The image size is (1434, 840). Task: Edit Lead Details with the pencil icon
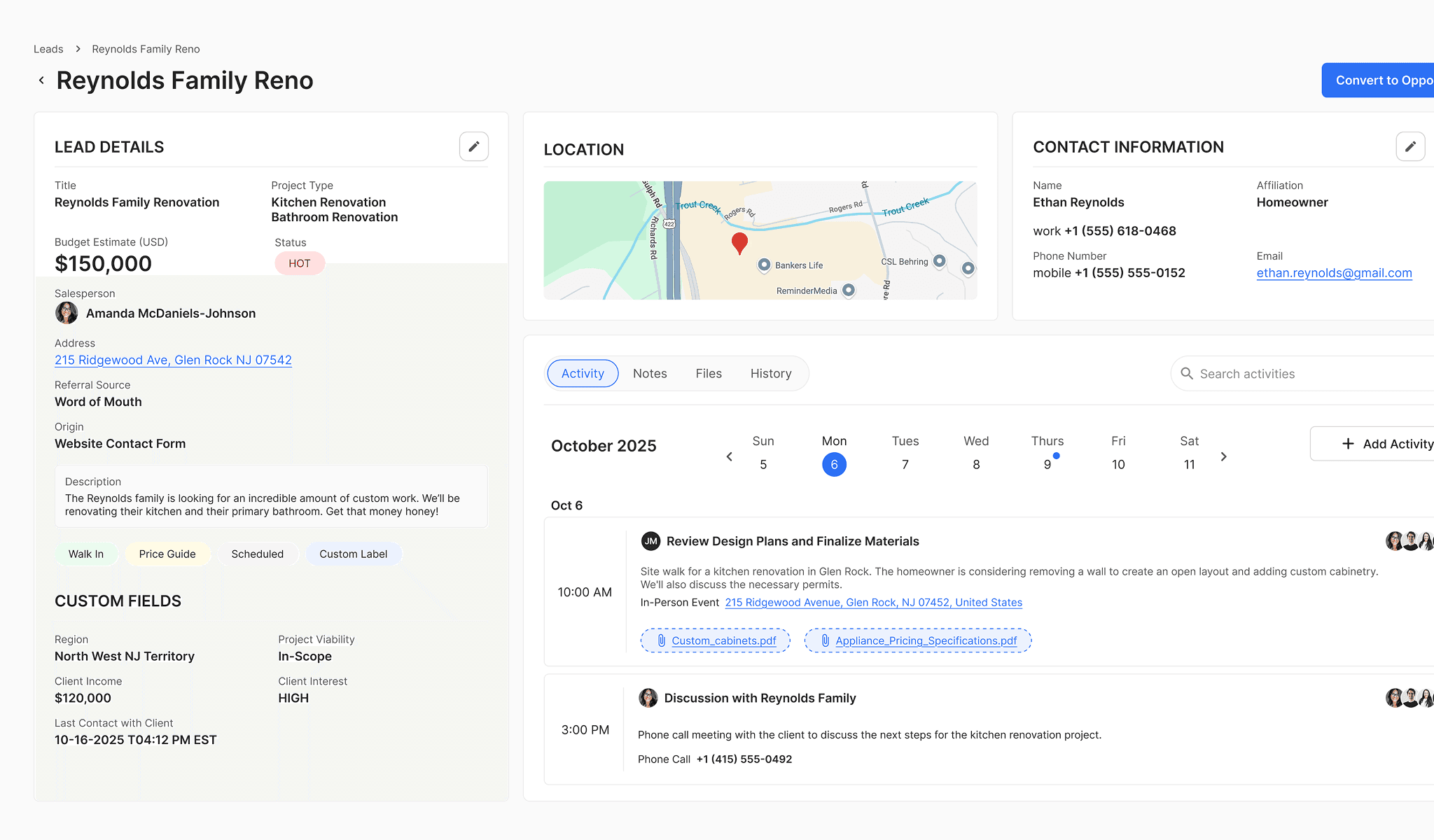click(x=474, y=146)
